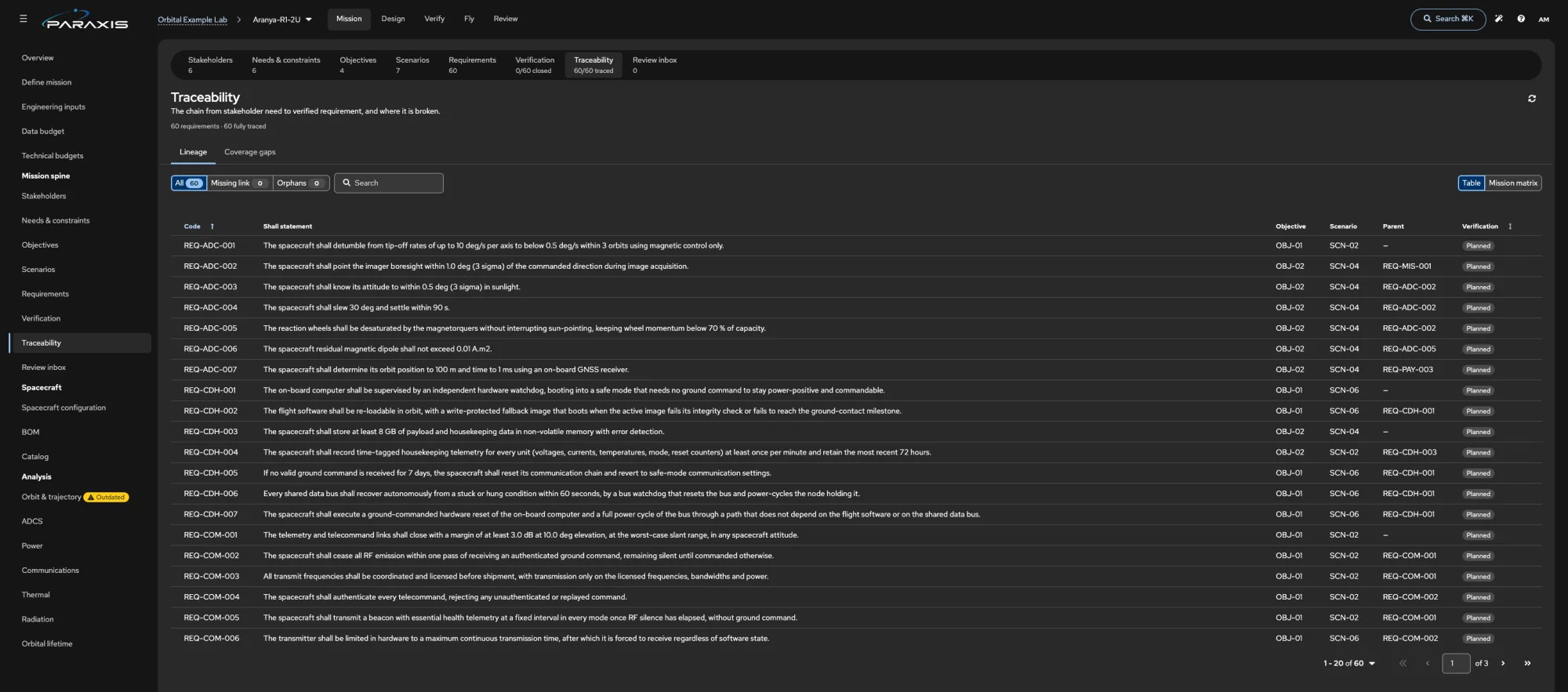Screen dimensions: 1568x692
Task: Open the magic wand assistant icon
Action: [1498, 19]
